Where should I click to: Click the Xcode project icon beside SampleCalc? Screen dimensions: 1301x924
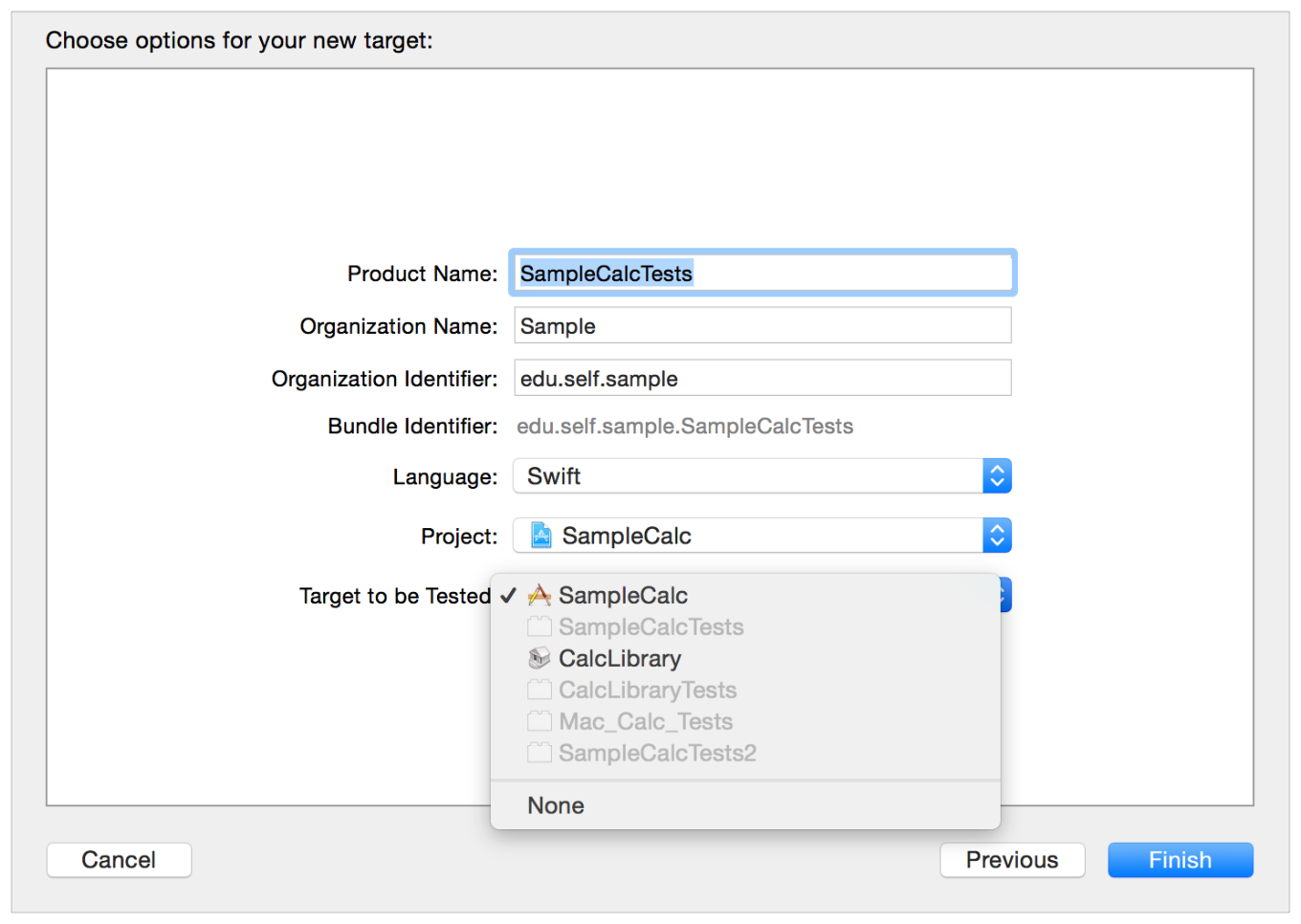[541, 536]
